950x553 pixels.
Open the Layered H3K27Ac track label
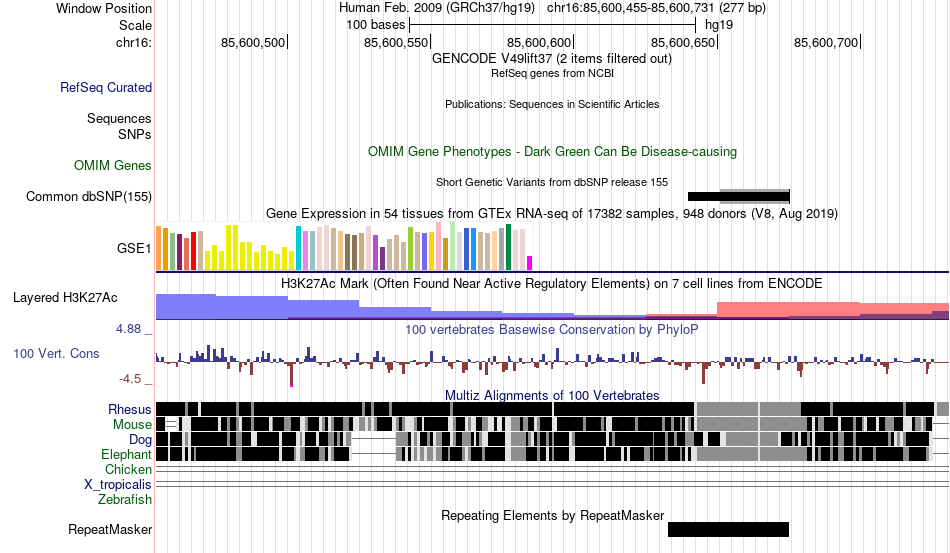point(65,297)
